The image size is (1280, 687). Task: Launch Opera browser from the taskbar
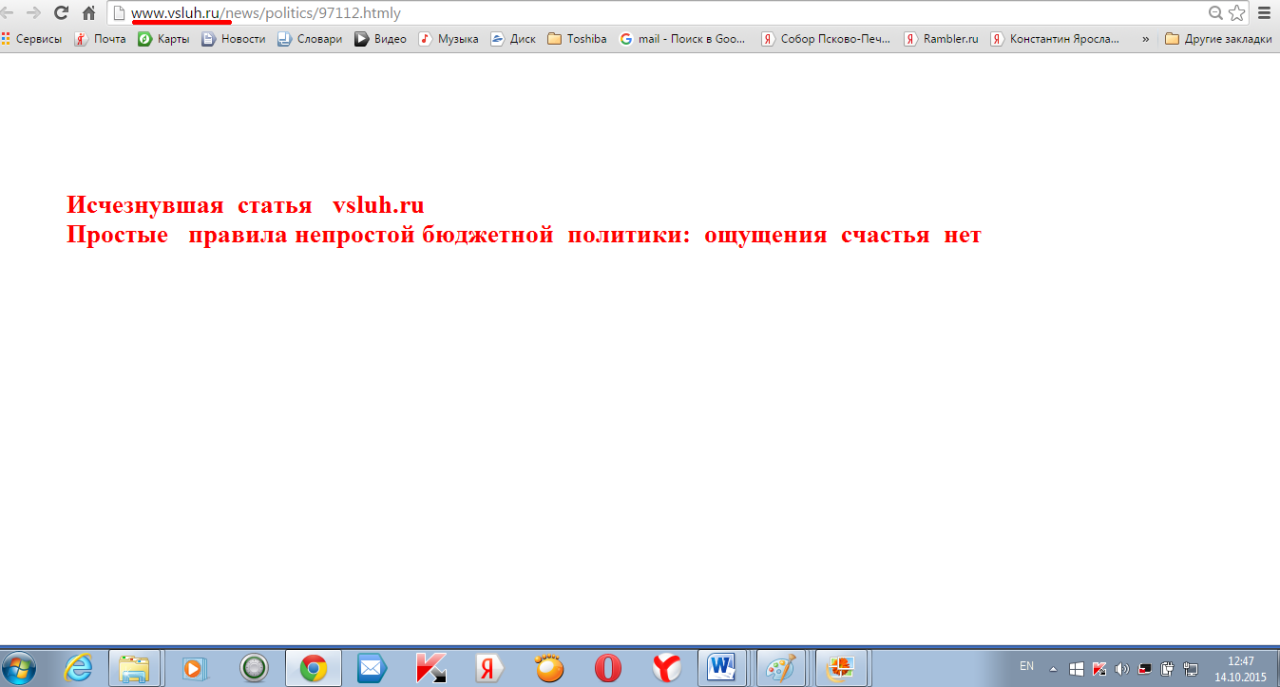tap(608, 668)
